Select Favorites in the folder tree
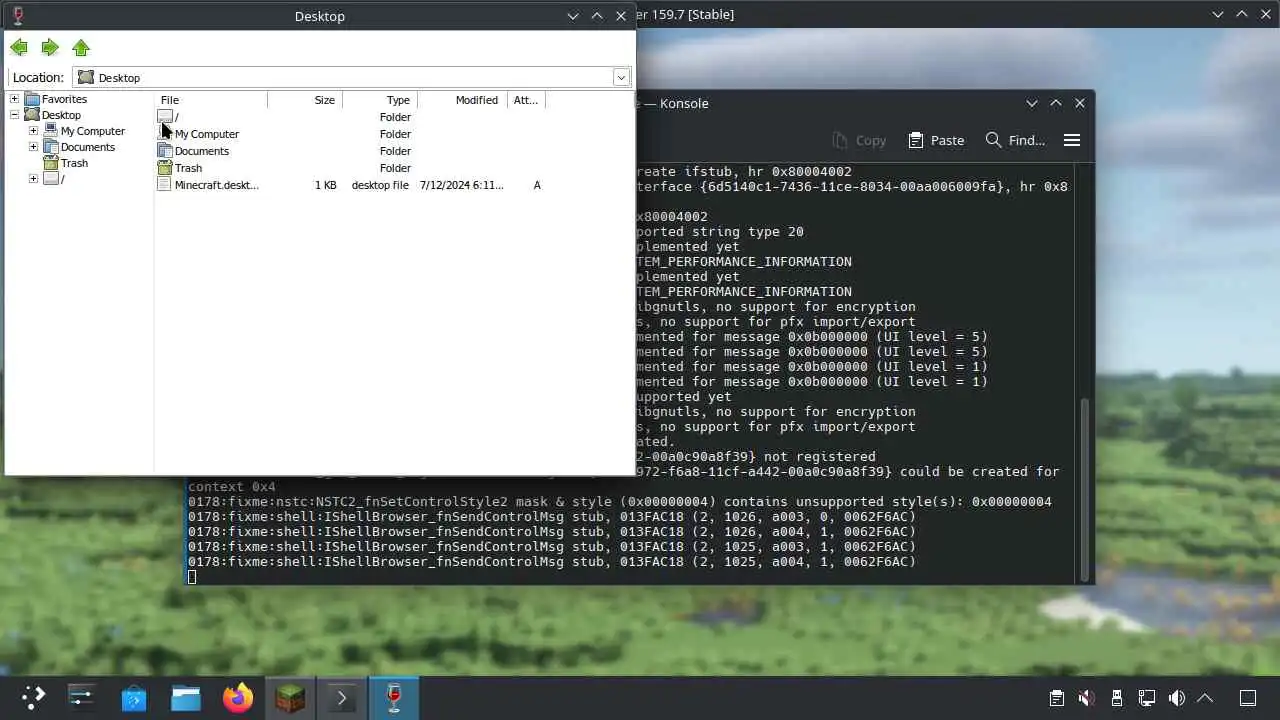The width and height of the screenshot is (1280, 720). [64, 99]
